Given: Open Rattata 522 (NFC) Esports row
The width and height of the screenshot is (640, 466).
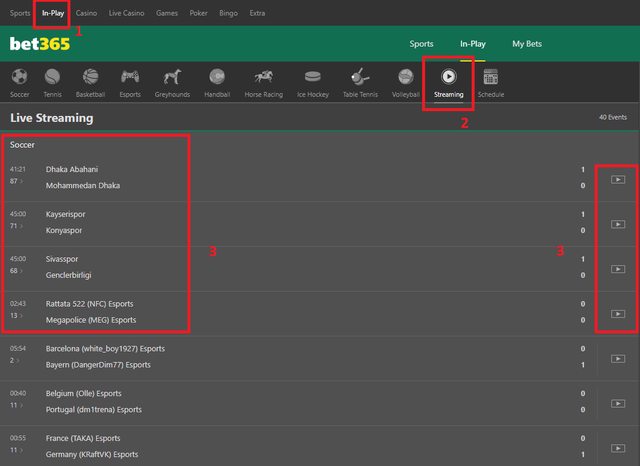Looking at the screenshot, I should point(89,304).
